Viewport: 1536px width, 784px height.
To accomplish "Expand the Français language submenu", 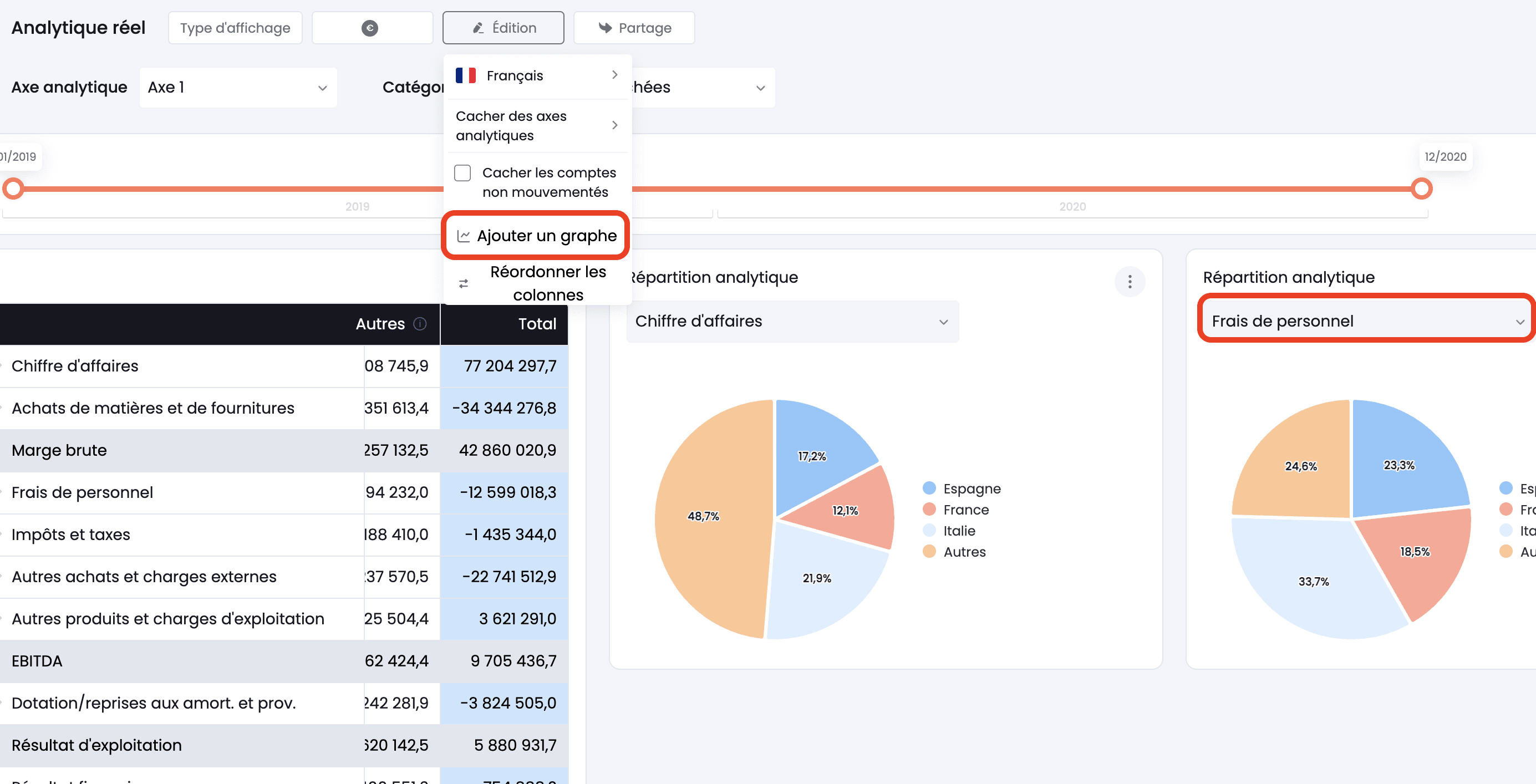I will pyautogui.click(x=537, y=76).
